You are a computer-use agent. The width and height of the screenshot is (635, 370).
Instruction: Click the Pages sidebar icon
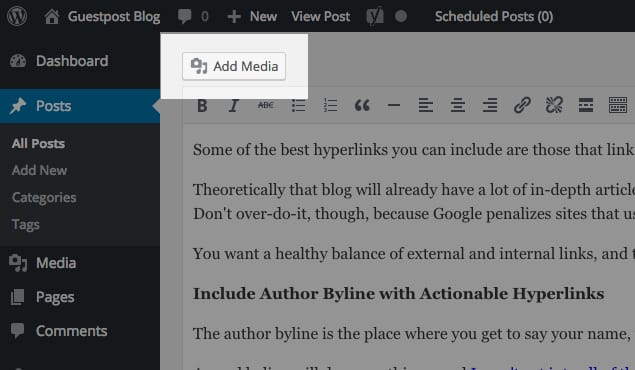coord(17,297)
